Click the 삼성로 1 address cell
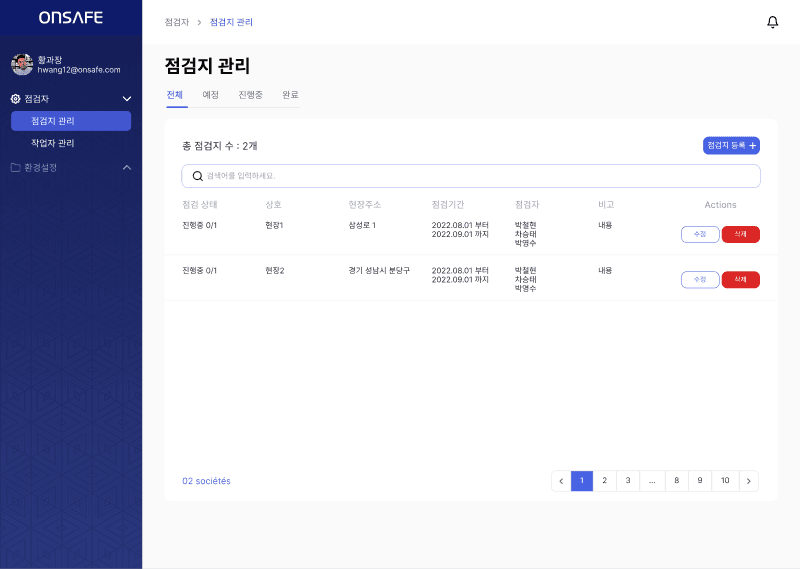This screenshot has height=569, width=800. 362,225
